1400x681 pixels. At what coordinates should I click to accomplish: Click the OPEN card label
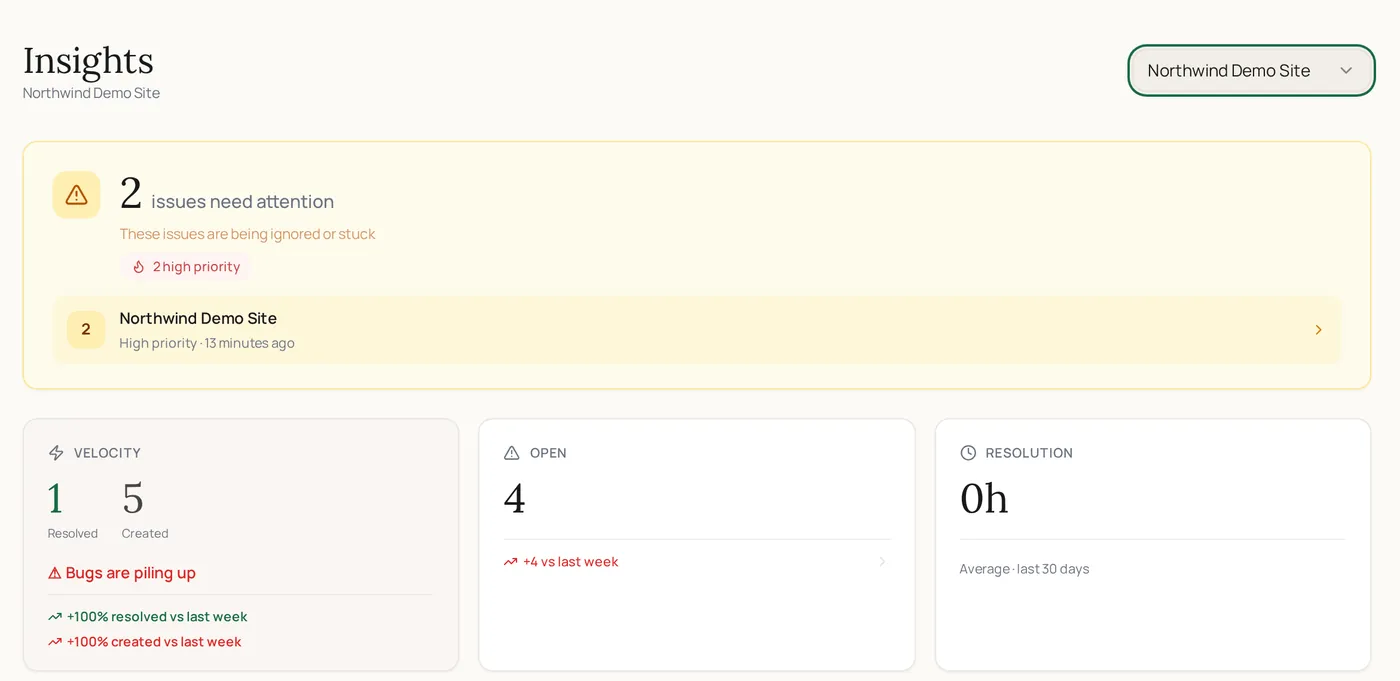548,453
